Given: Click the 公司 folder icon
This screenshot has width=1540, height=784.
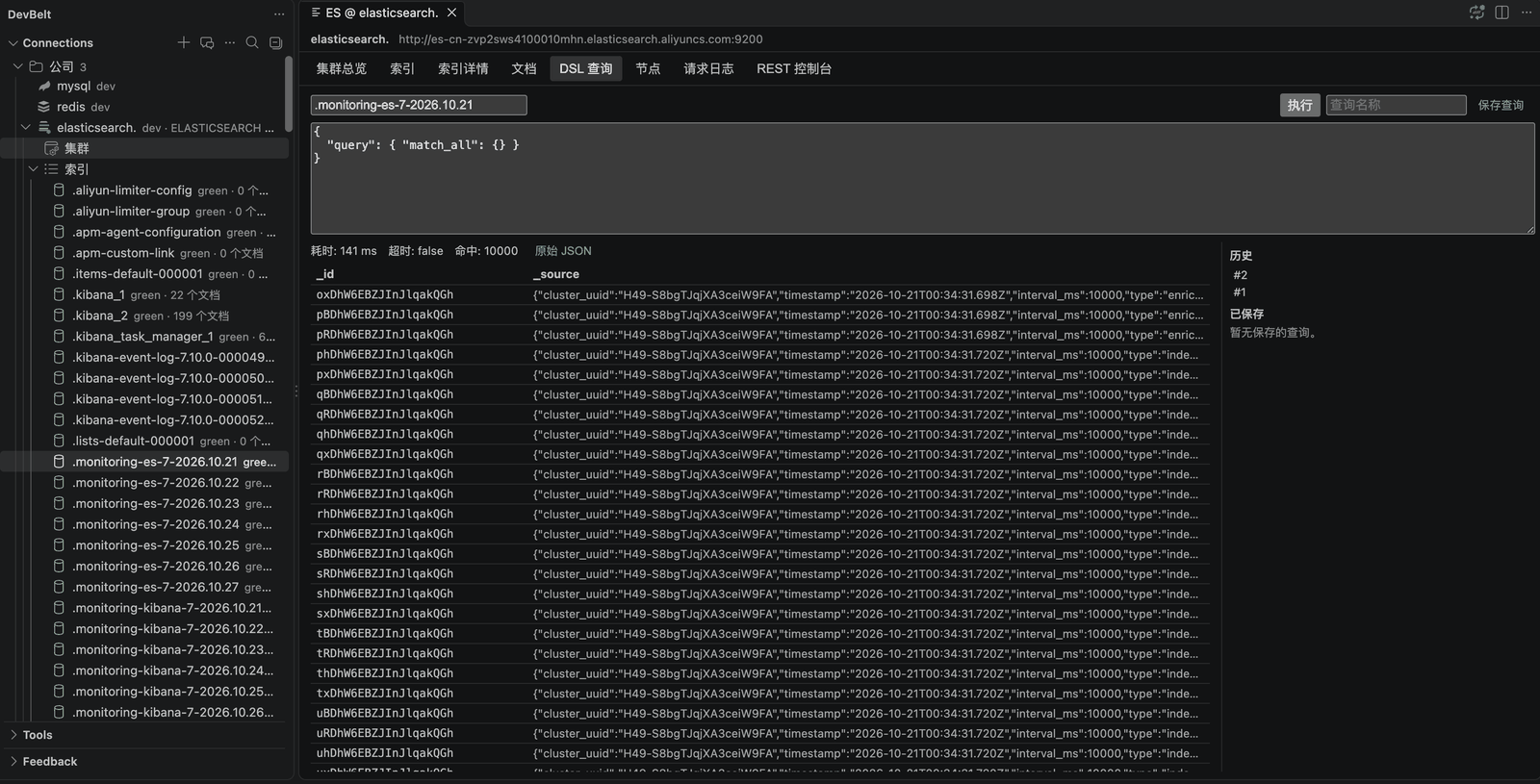Looking at the screenshot, I should click(37, 66).
